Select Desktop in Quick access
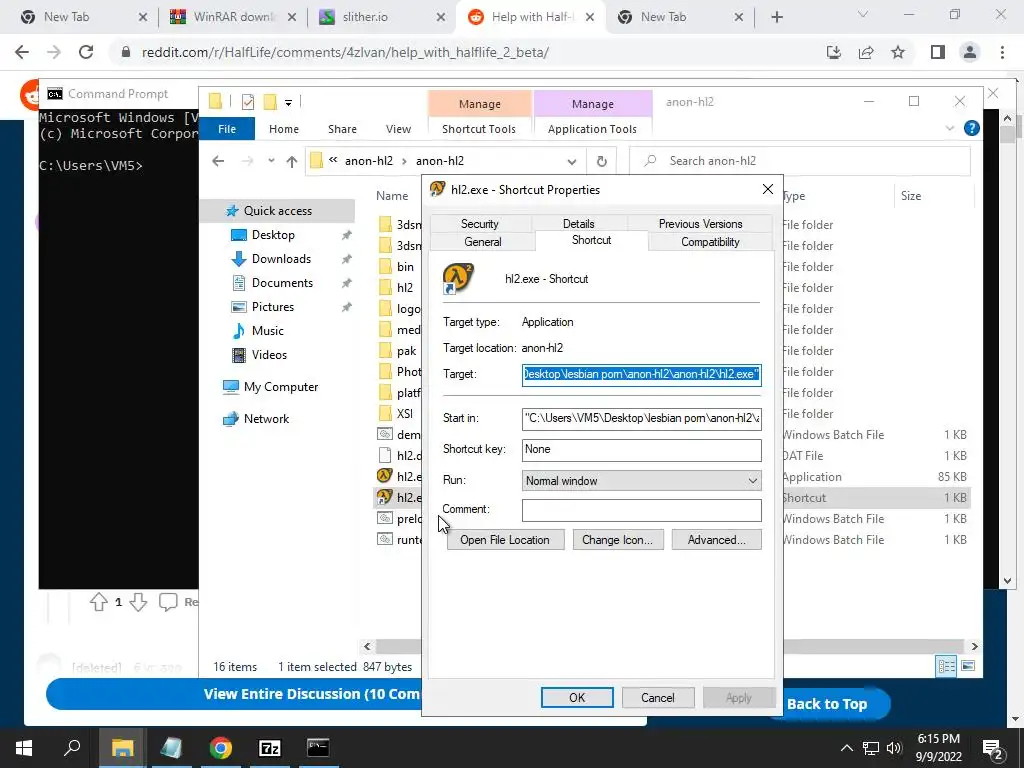Image resolution: width=1024 pixels, height=768 pixels. (273, 235)
